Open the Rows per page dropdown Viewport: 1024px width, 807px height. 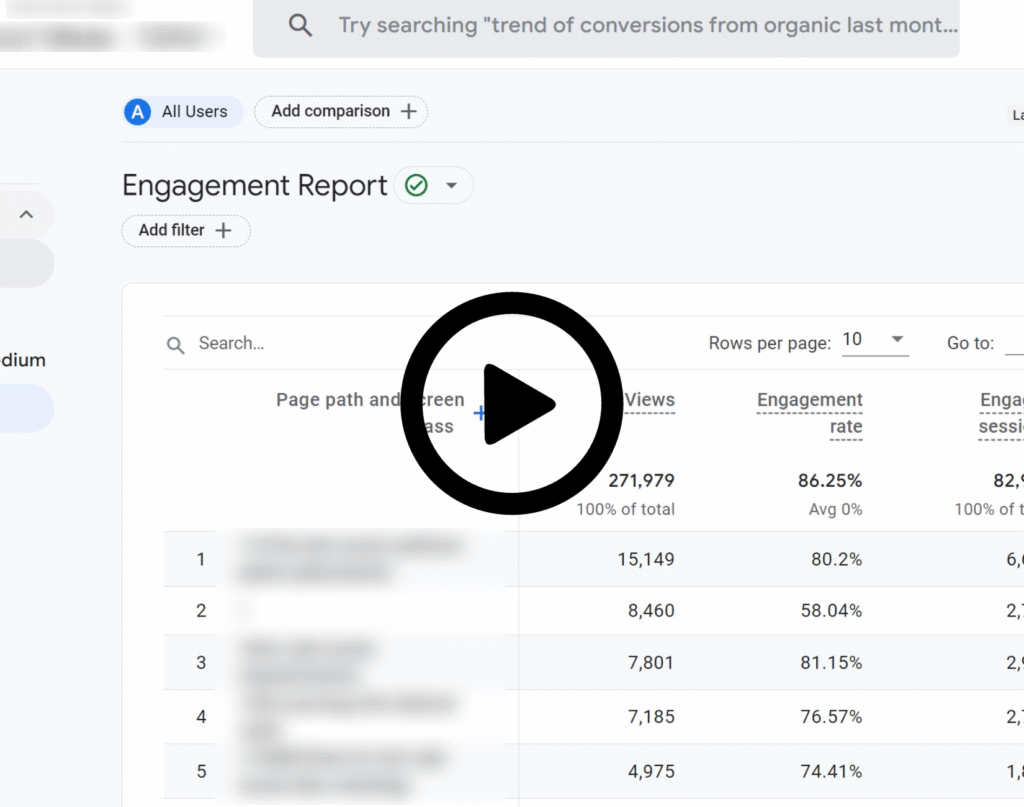873,340
